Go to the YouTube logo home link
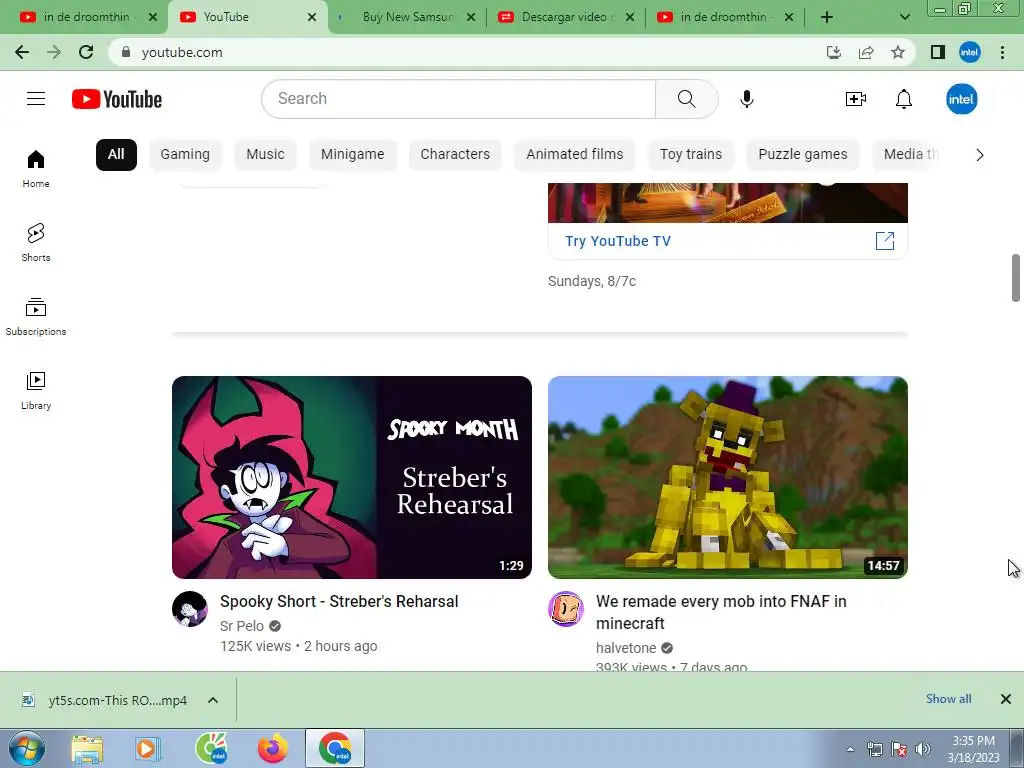This screenshot has width=1024, height=768. [117, 99]
